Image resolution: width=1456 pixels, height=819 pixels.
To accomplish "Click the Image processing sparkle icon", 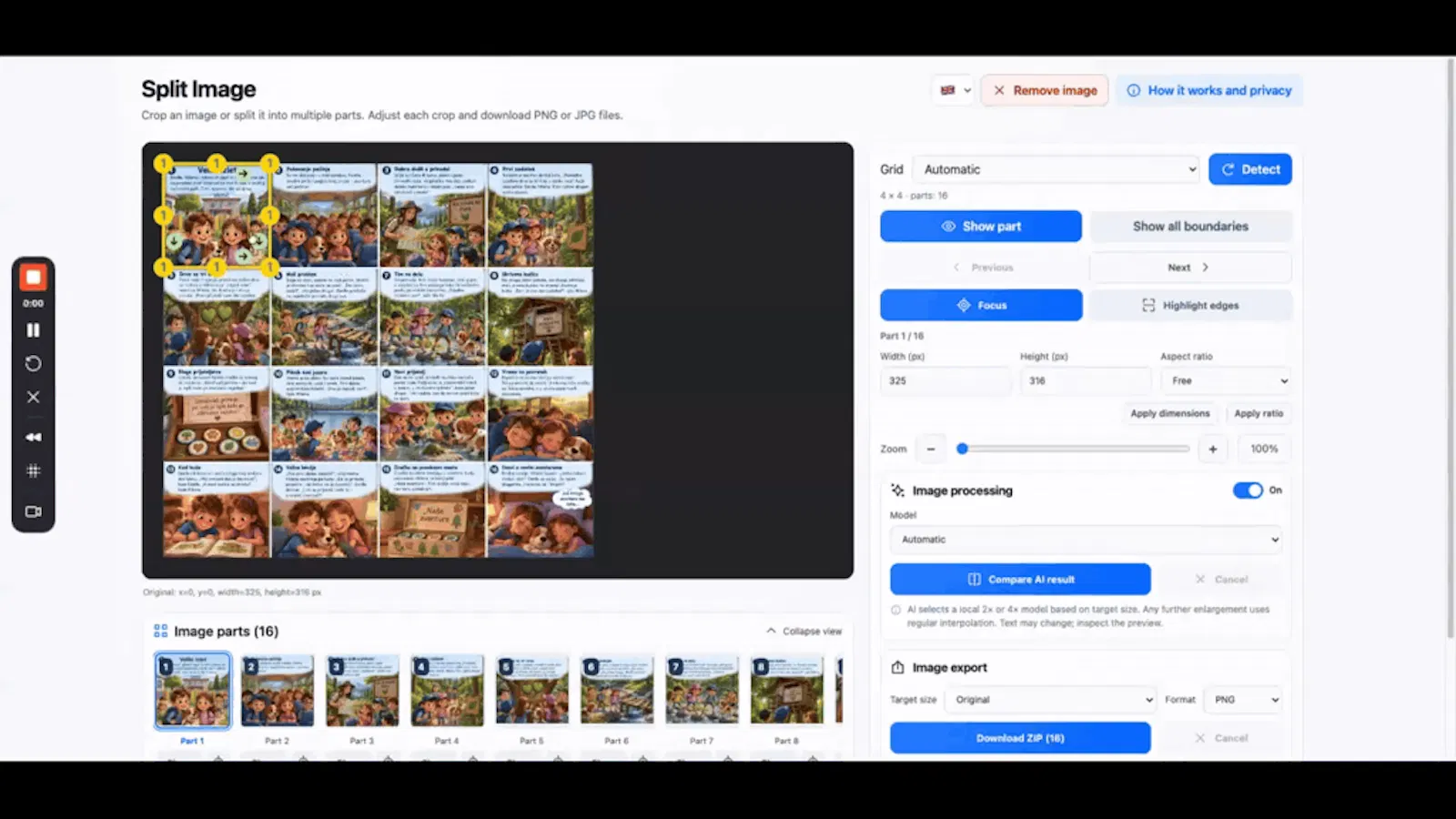I will point(897,490).
